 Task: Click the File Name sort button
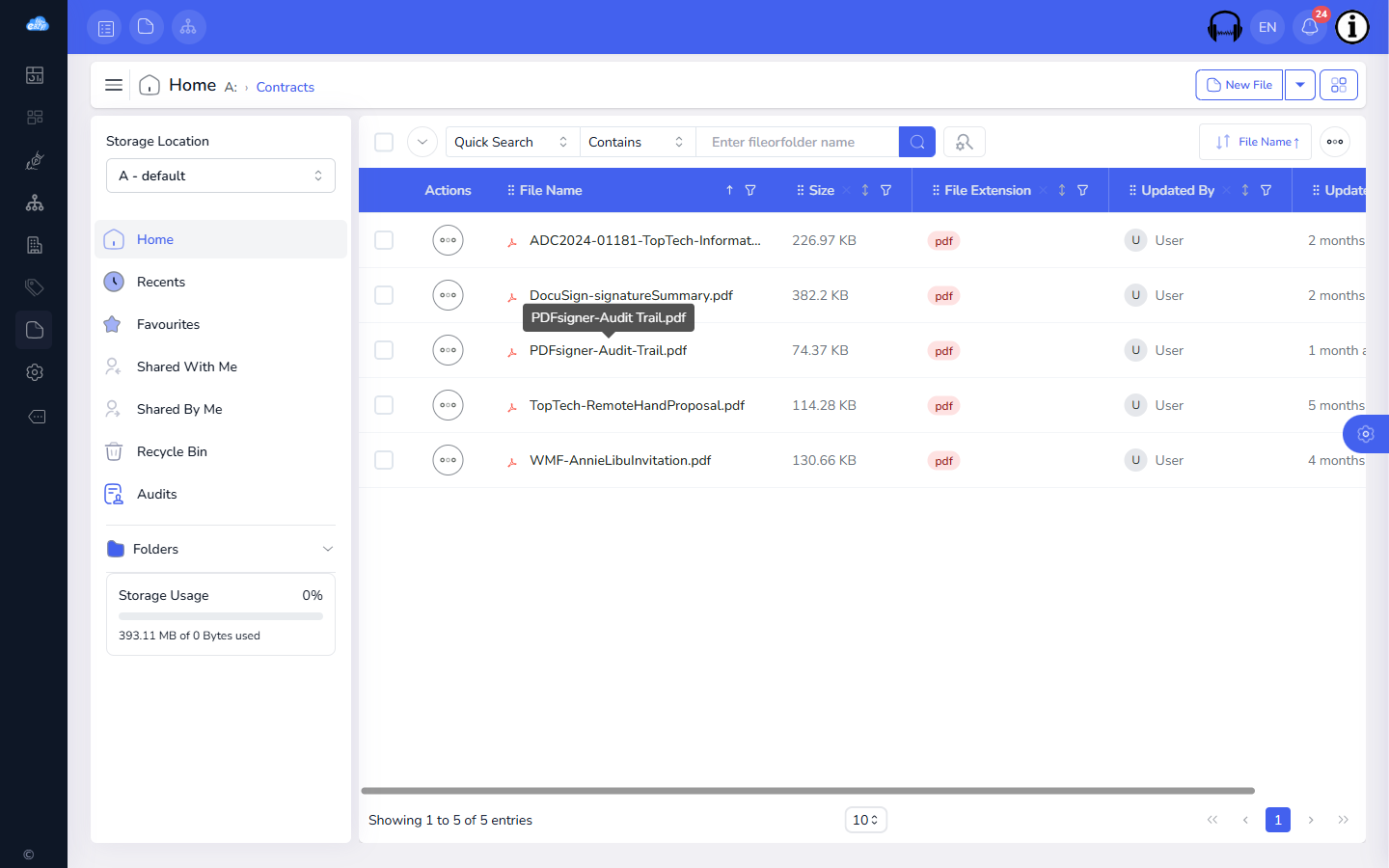[1256, 142]
